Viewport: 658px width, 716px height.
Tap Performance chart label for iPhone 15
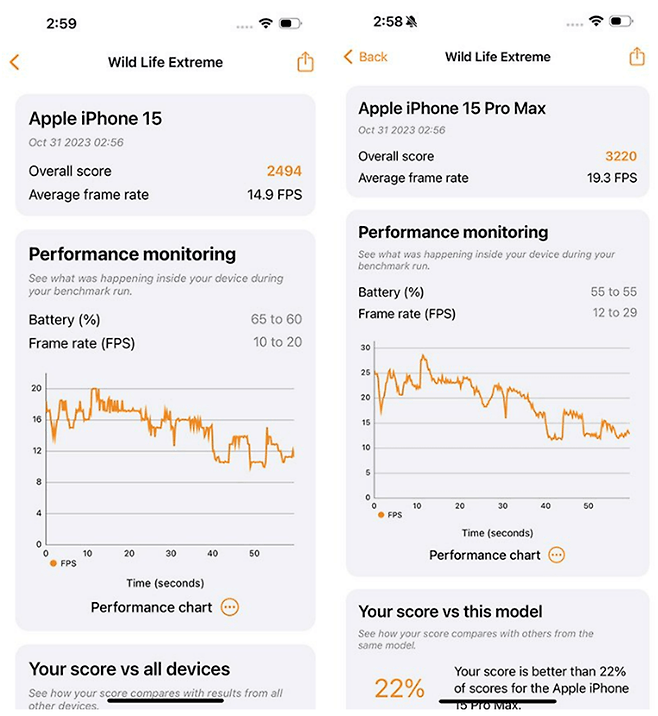click(x=151, y=607)
